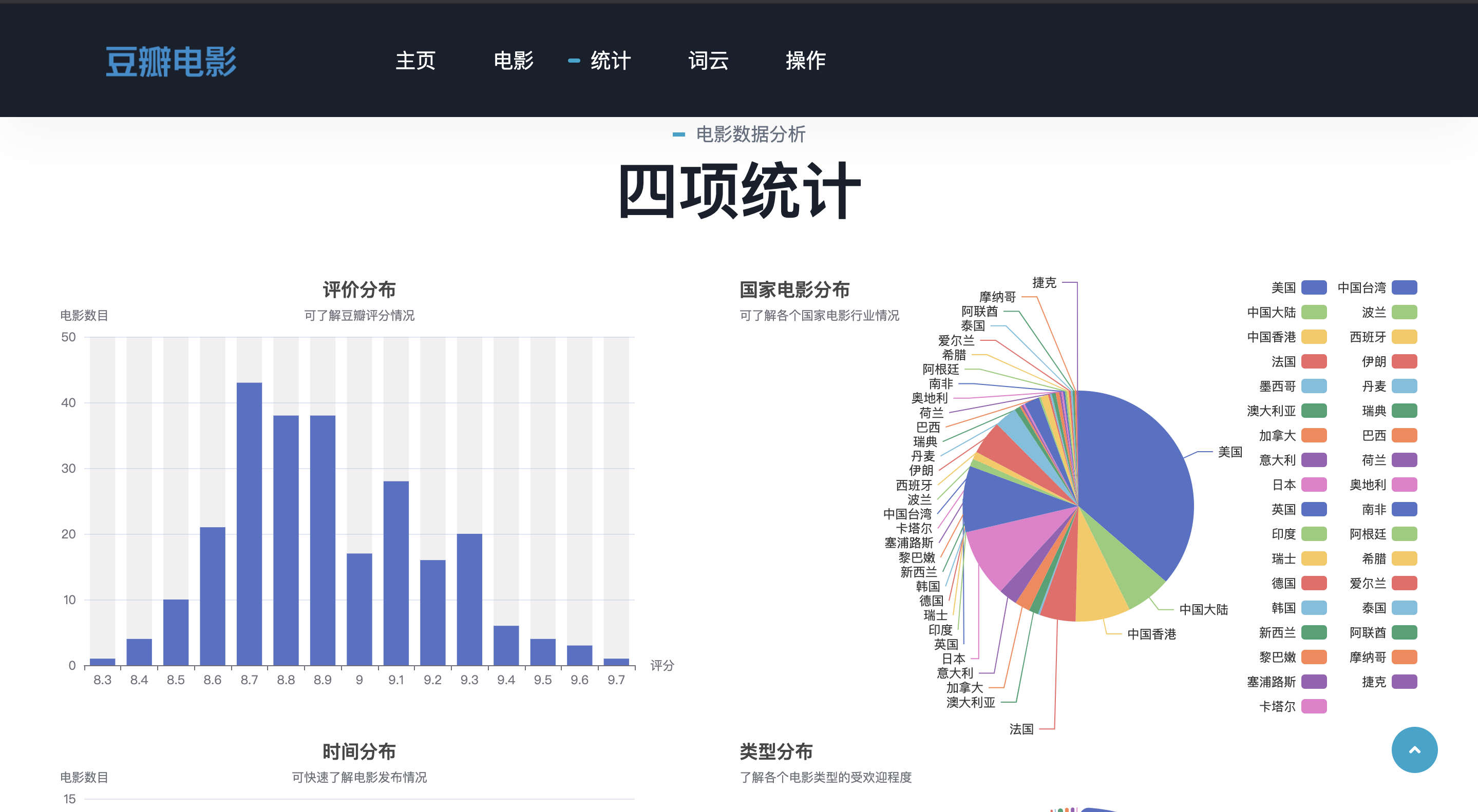This screenshot has height=812, width=1478.
Task: Click the 8.7 rating bar
Action: (x=249, y=523)
